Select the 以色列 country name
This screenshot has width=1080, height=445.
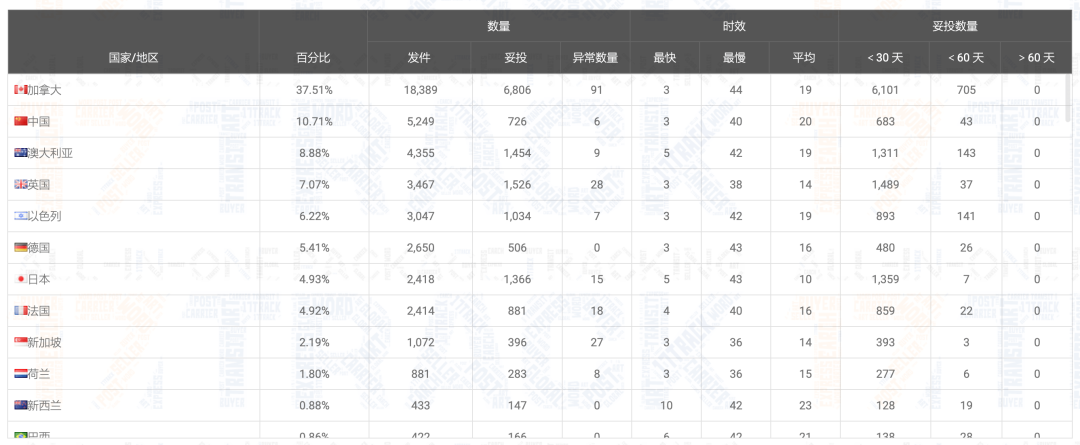point(44,216)
